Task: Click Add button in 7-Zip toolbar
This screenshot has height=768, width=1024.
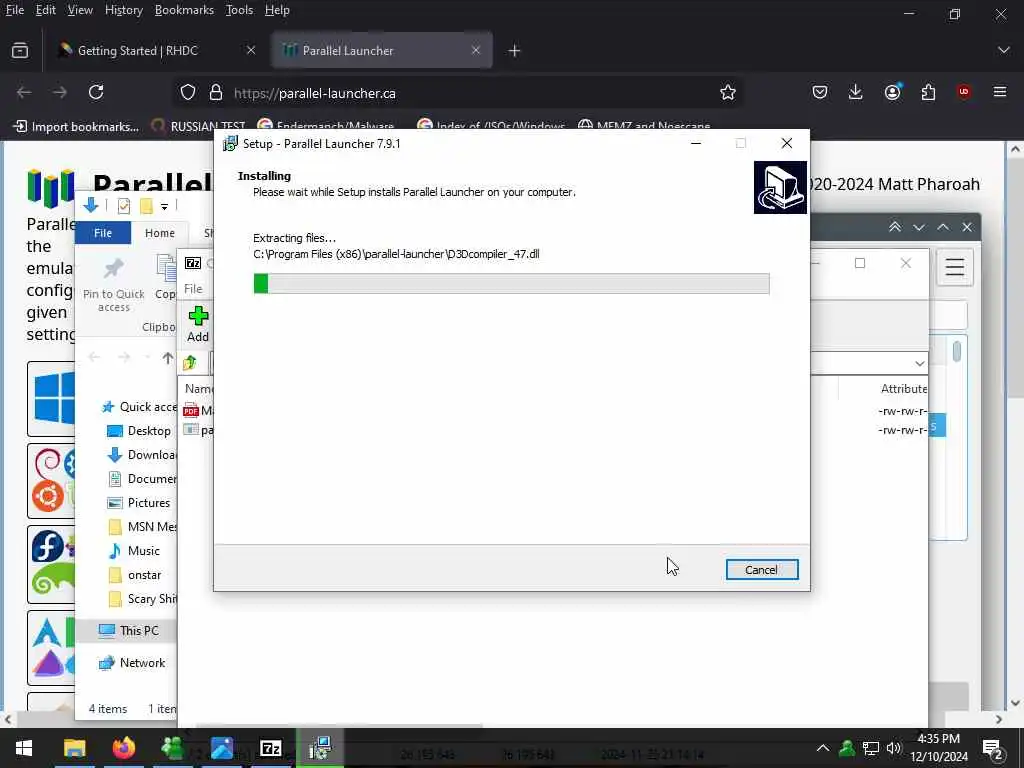Action: coord(198,325)
